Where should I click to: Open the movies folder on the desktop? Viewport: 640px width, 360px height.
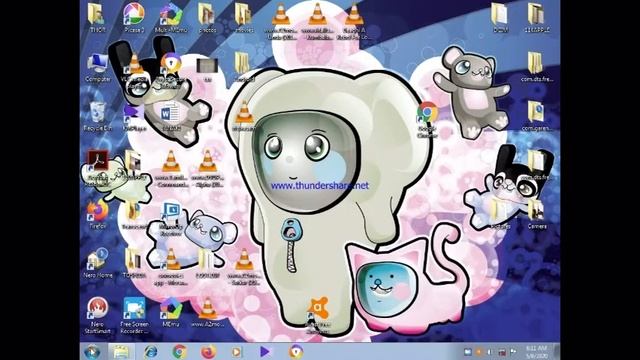pos(244,17)
